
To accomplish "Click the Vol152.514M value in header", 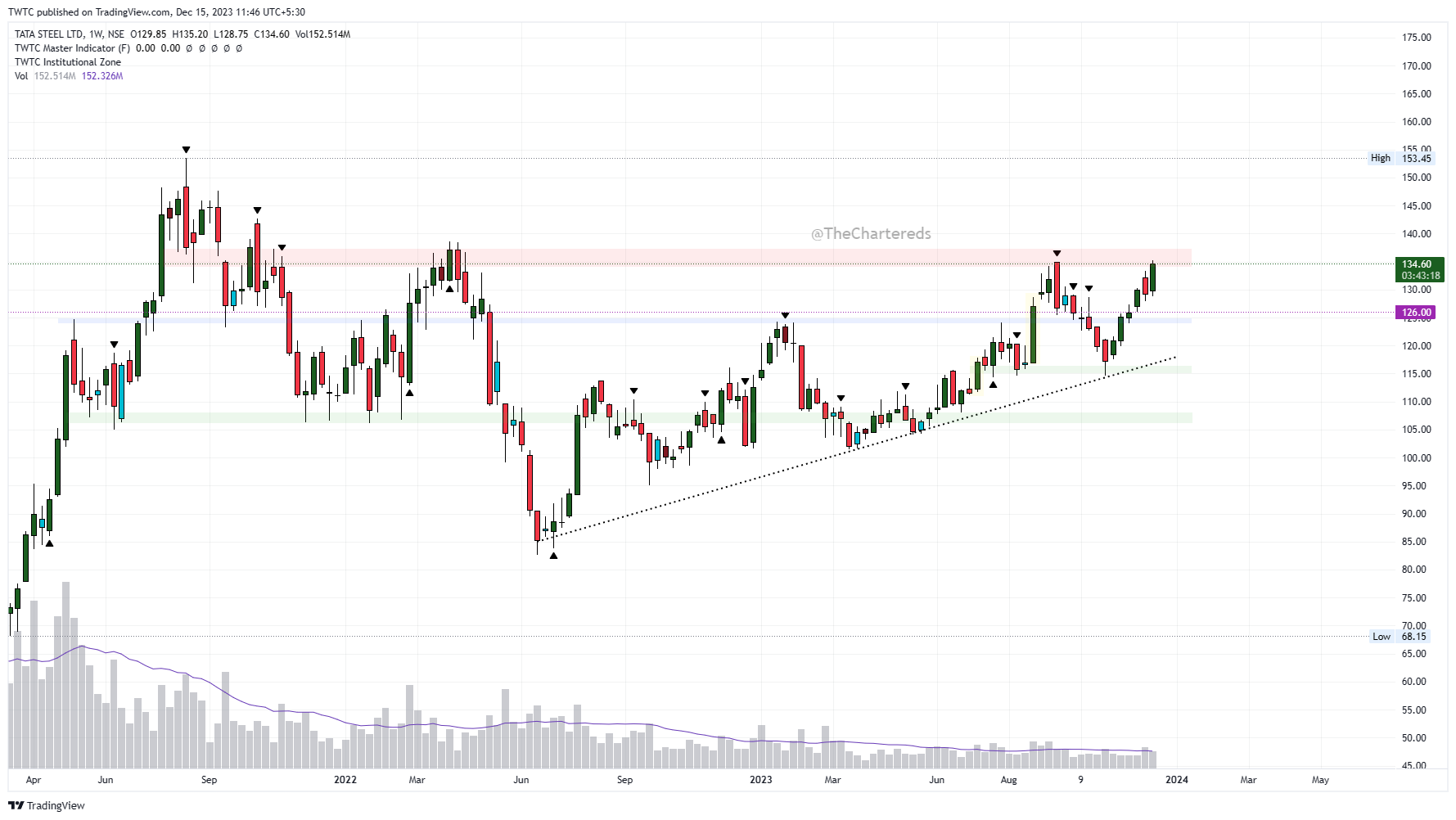I will [x=323, y=34].
